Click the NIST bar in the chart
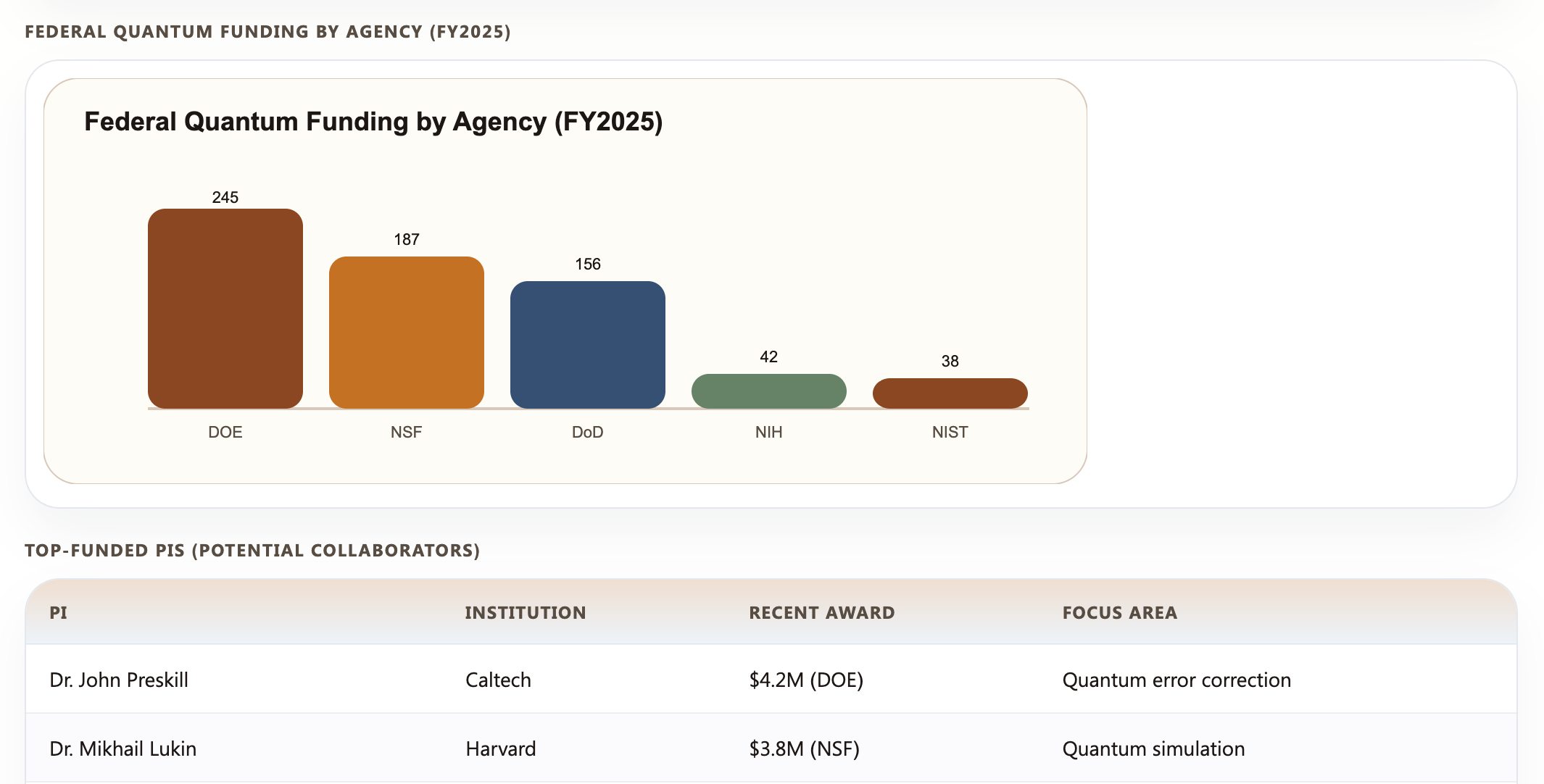The image size is (1544, 784). (950, 393)
